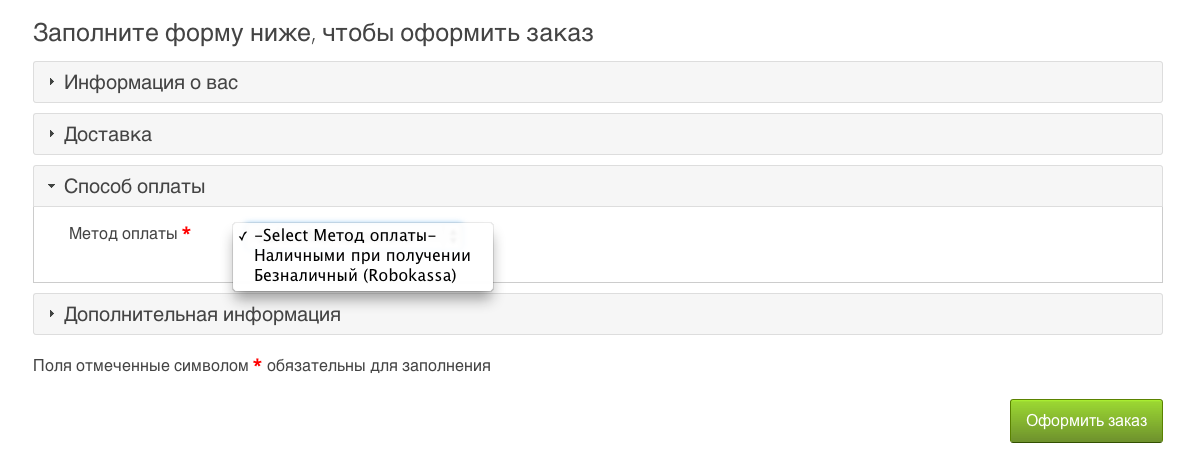
Task: Collapse the Способ оплаты section header
Action: pyautogui.click(x=135, y=186)
